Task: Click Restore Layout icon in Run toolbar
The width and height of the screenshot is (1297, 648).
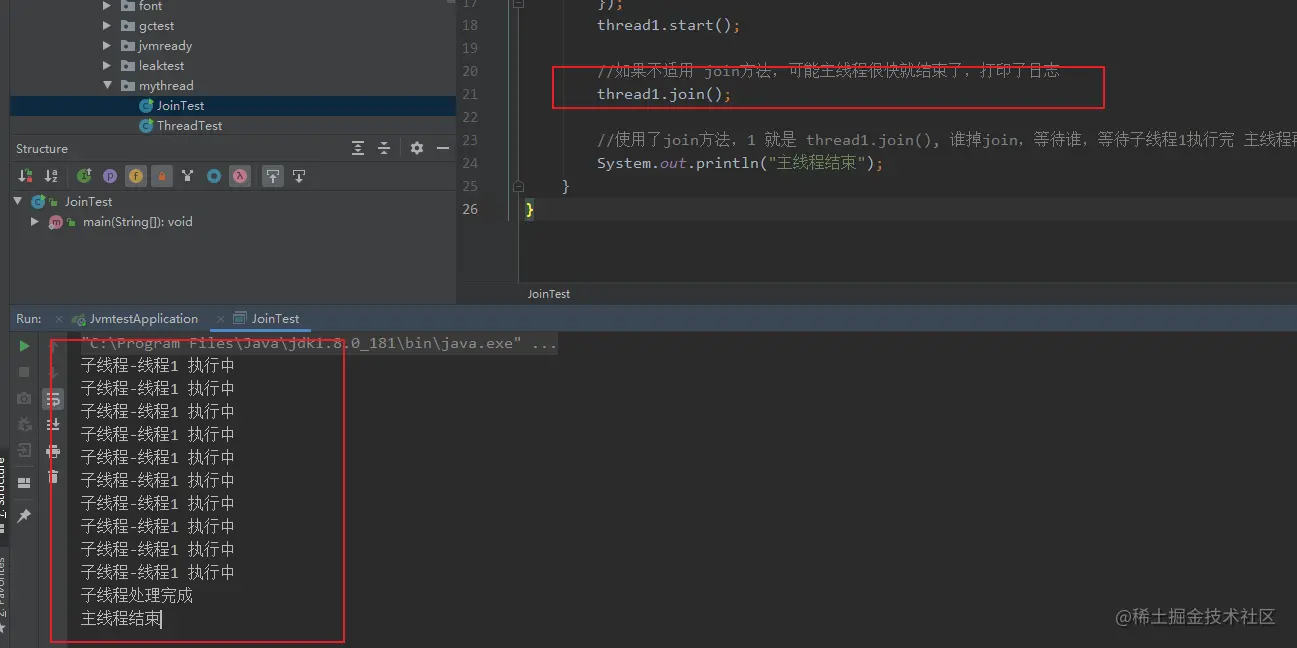Action: click(25, 483)
